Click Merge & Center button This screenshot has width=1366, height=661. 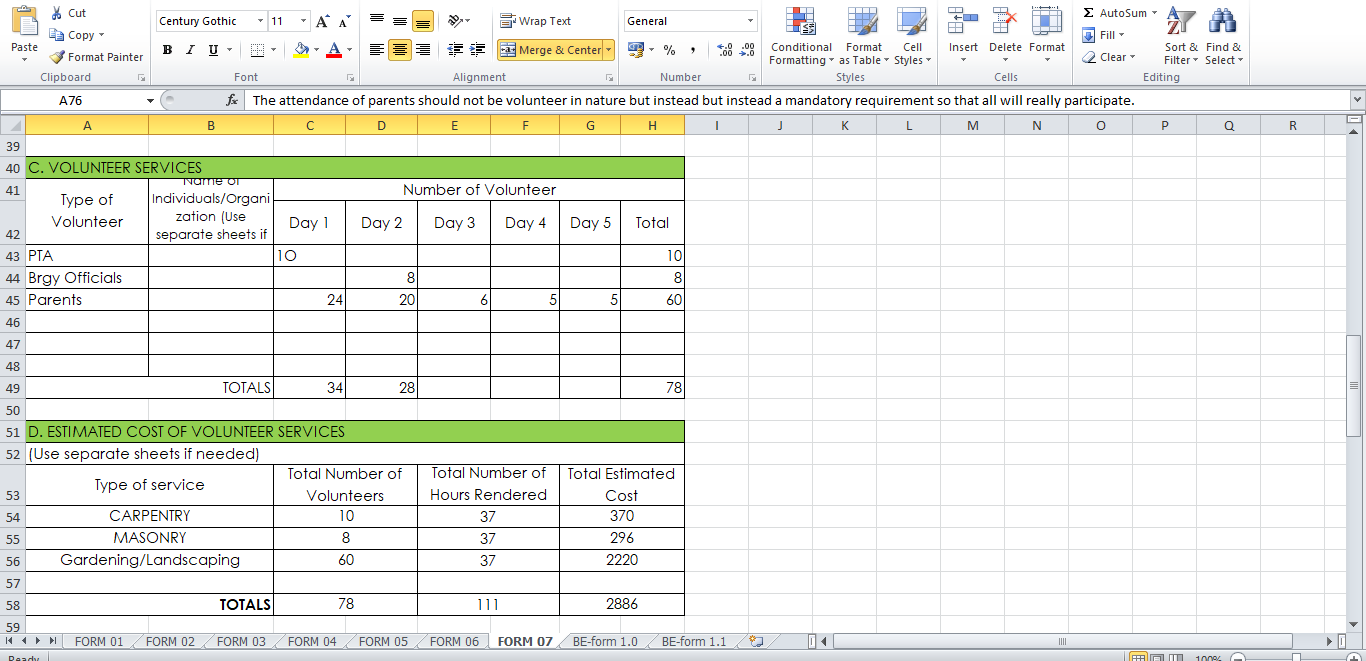[x=550, y=50]
